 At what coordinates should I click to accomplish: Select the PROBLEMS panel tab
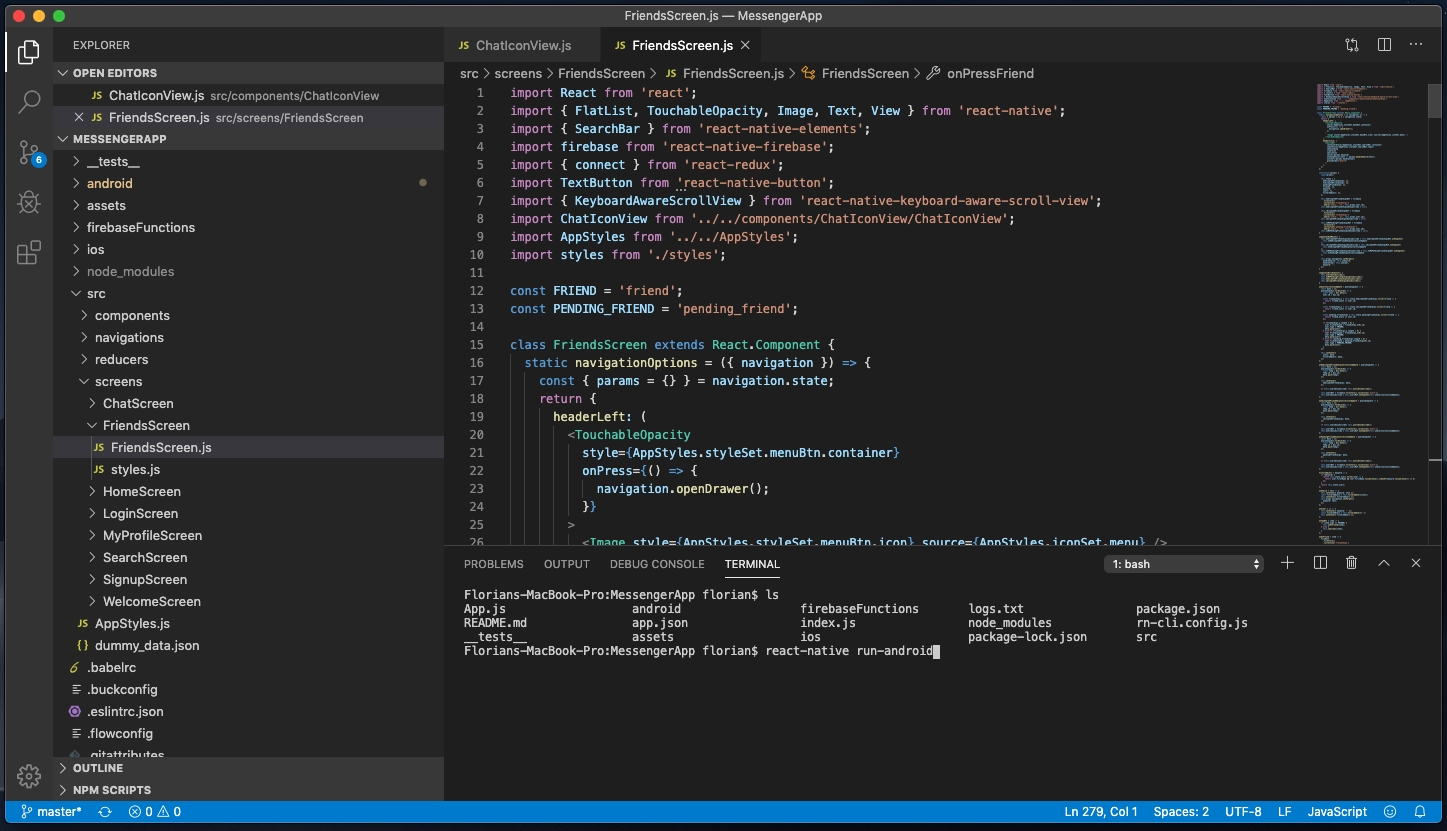[493, 564]
